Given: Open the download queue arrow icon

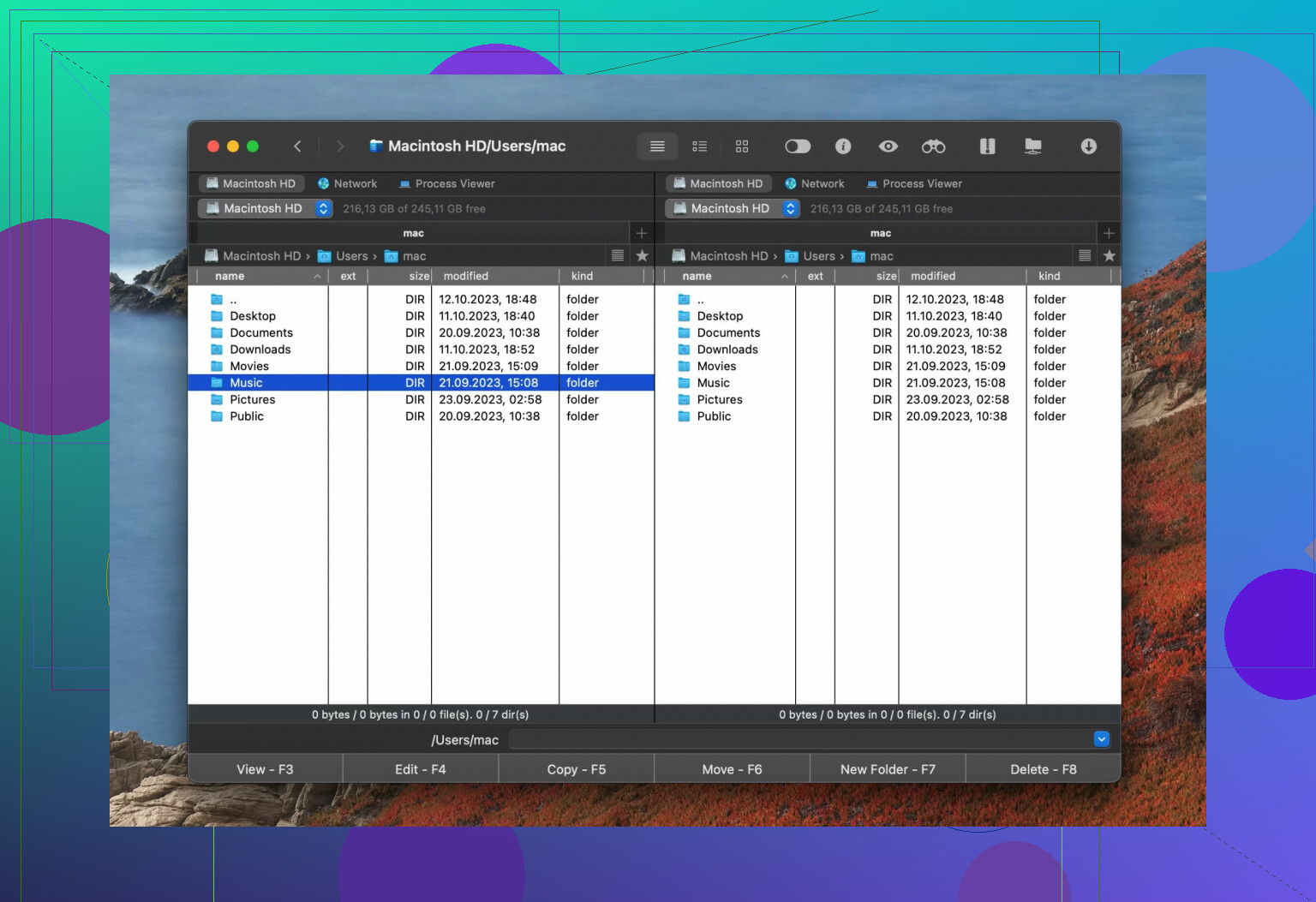Looking at the screenshot, I should click(x=1088, y=146).
